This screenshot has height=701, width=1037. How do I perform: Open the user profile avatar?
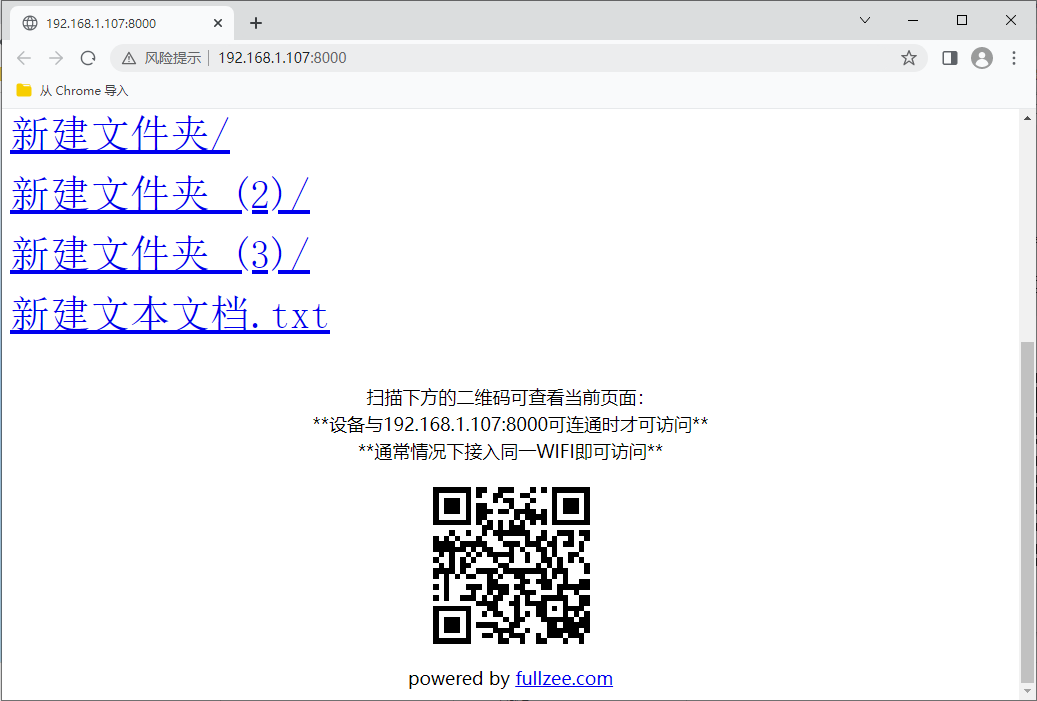(x=982, y=58)
